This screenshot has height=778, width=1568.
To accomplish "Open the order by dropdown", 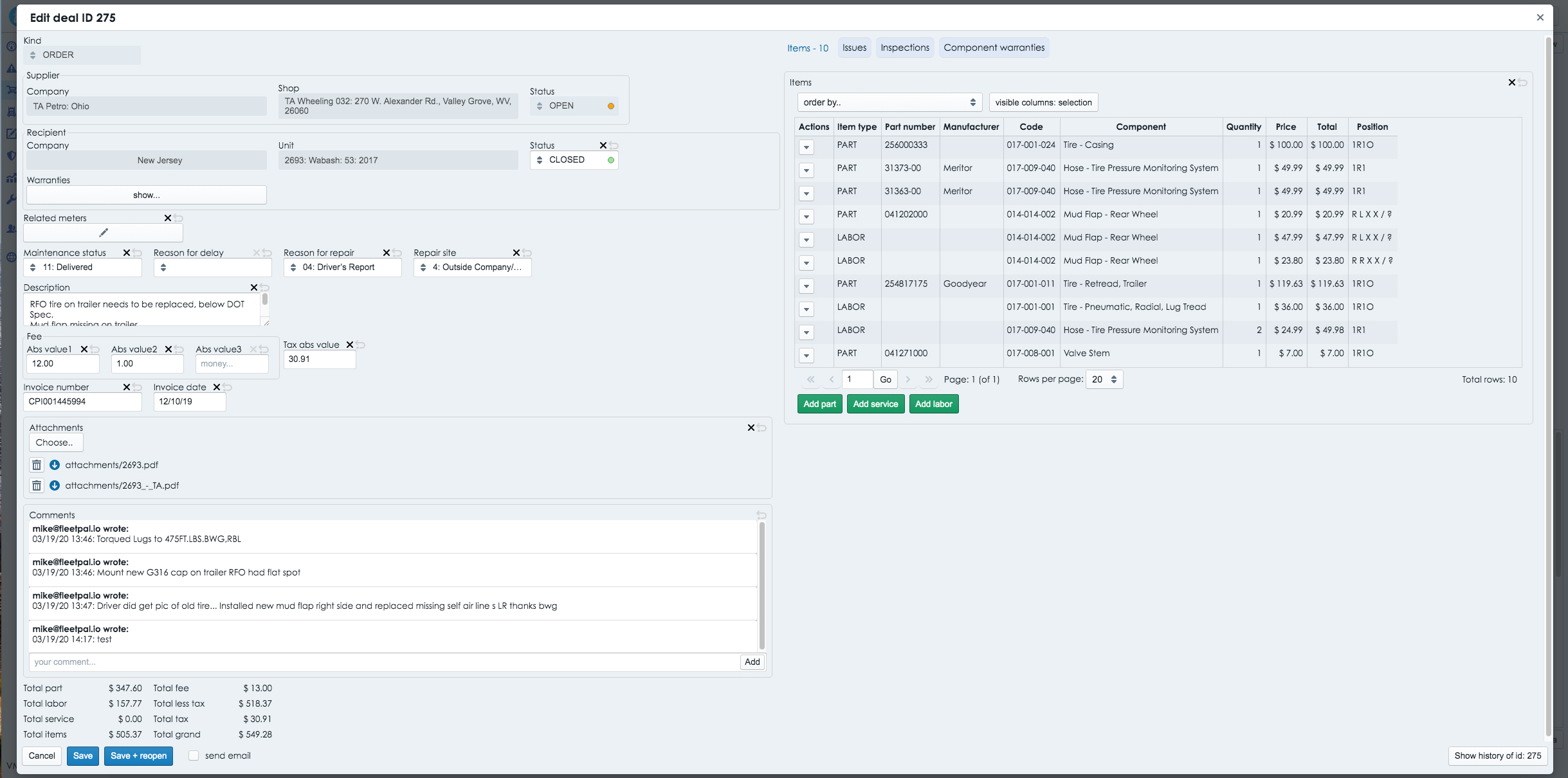I will click(x=888, y=102).
